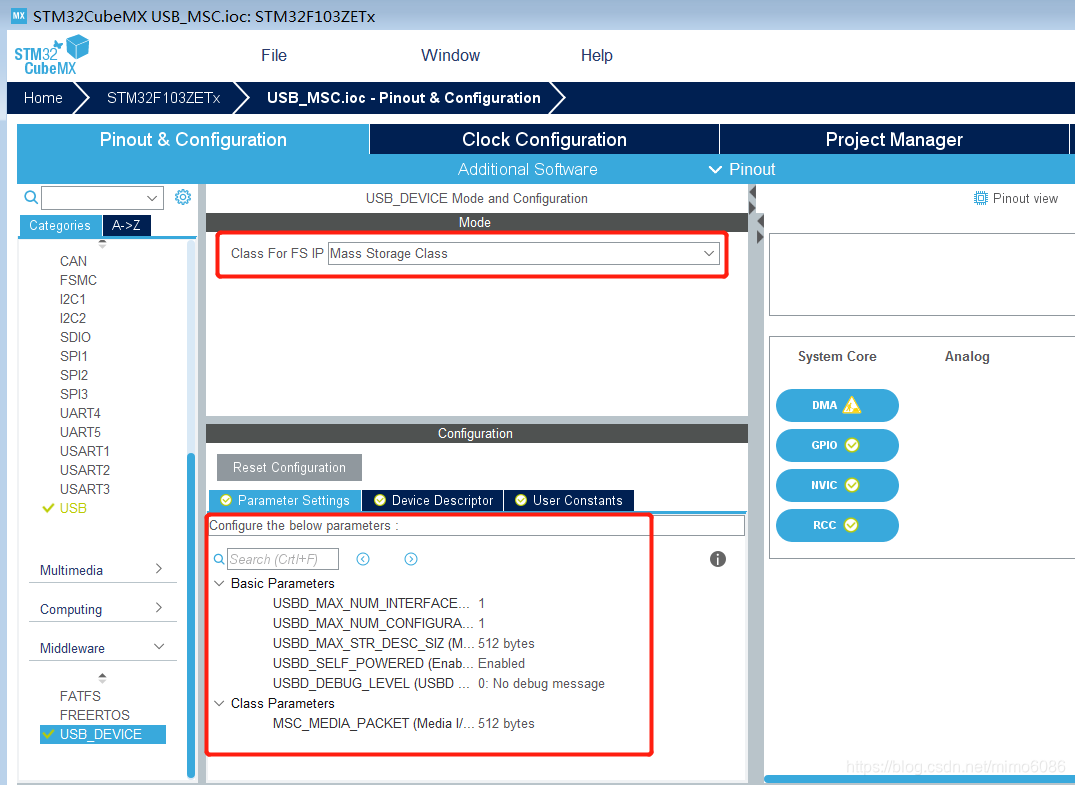Viewport: 1075px width, 785px height.
Task: Select FSMC in the peripheral list
Action: [78, 280]
